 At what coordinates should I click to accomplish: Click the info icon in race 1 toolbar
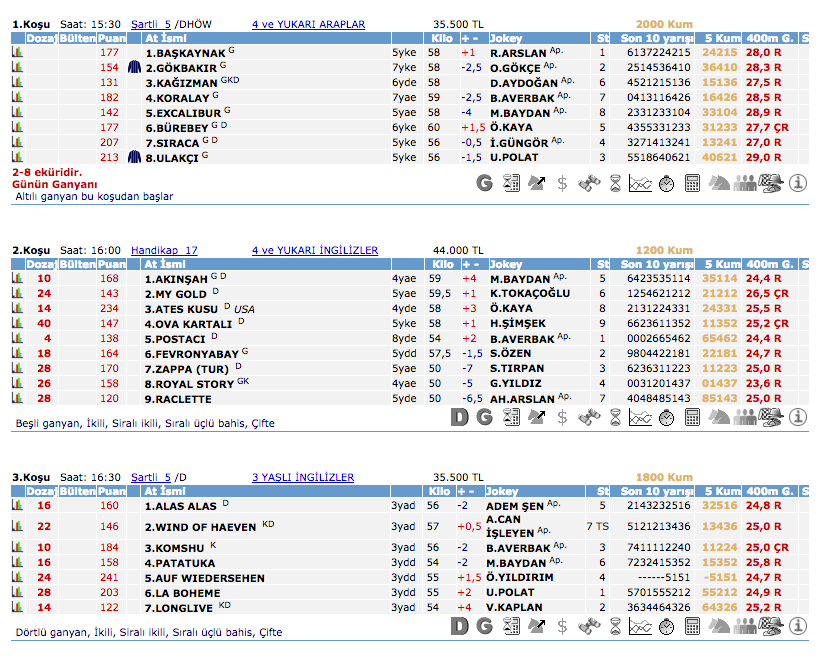[x=797, y=183]
